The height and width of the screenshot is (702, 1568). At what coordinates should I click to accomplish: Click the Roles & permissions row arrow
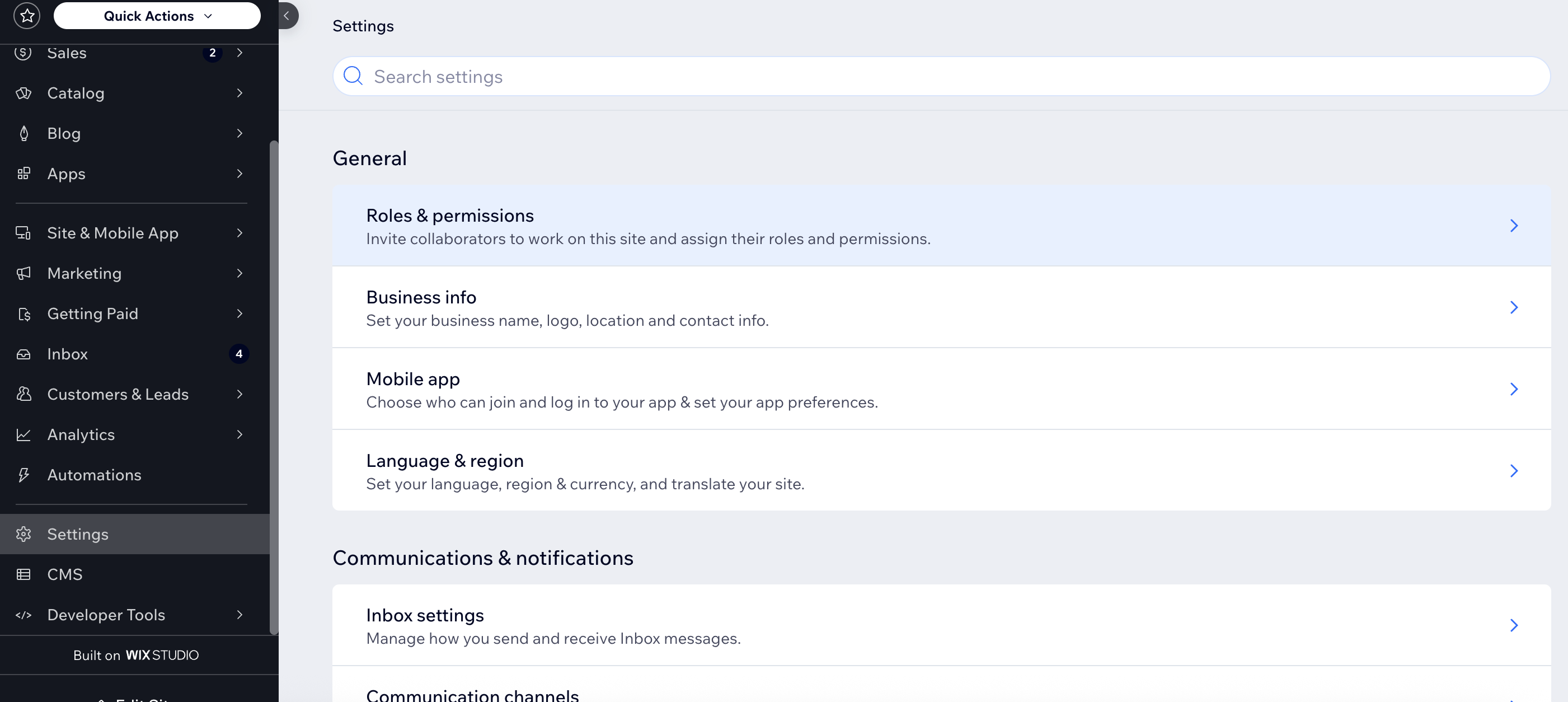1514,226
